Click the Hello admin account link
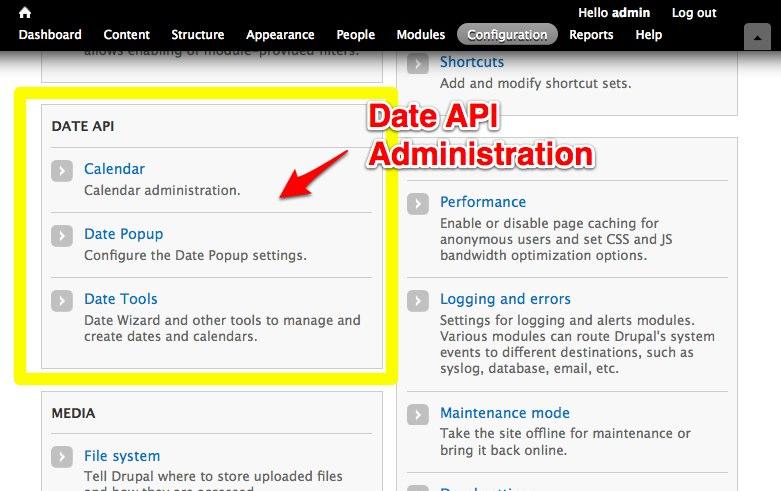The image size is (781, 491). pyautogui.click(x=614, y=13)
